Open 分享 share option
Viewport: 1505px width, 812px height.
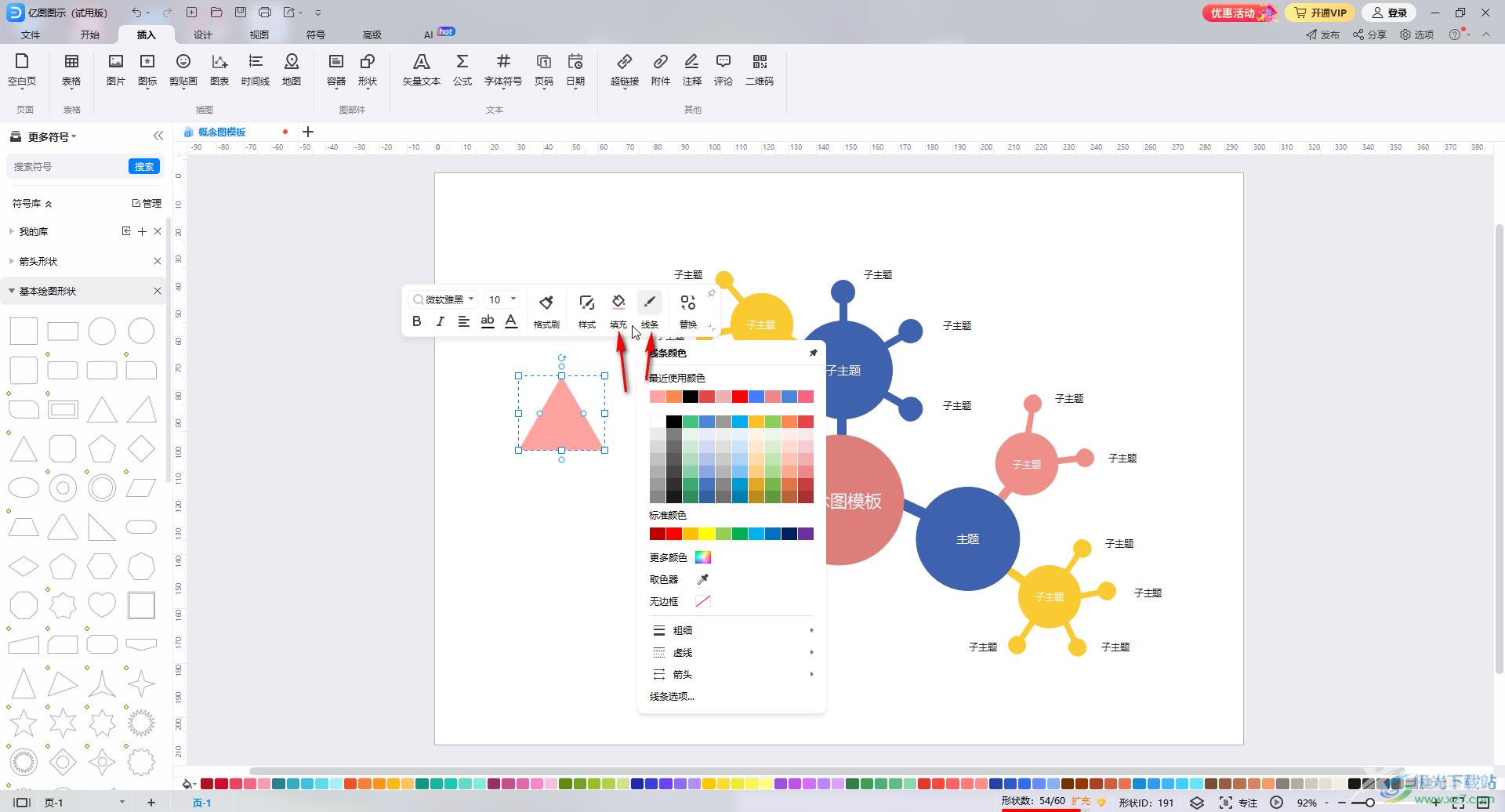click(x=1370, y=34)
